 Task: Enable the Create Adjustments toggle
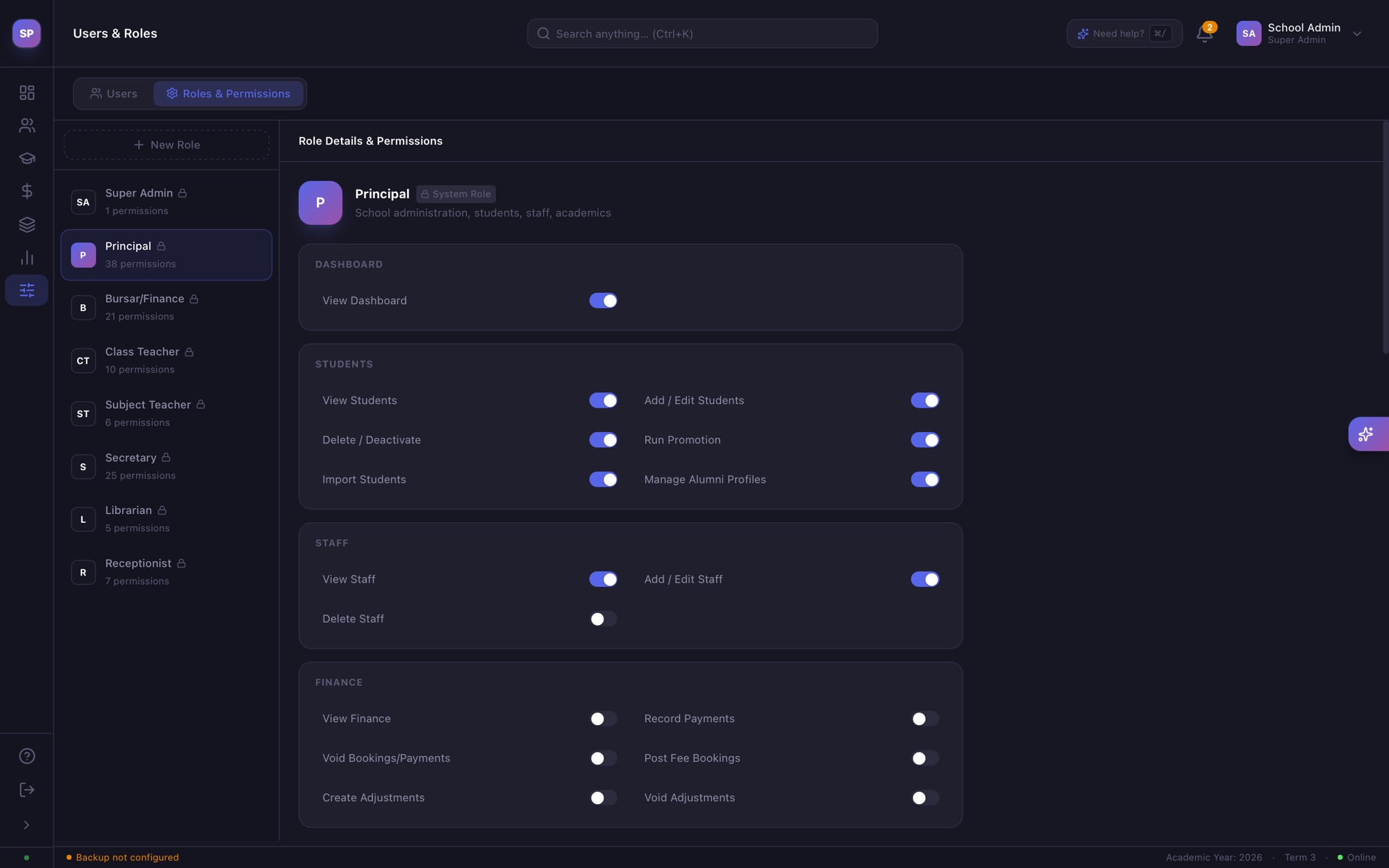603,798
